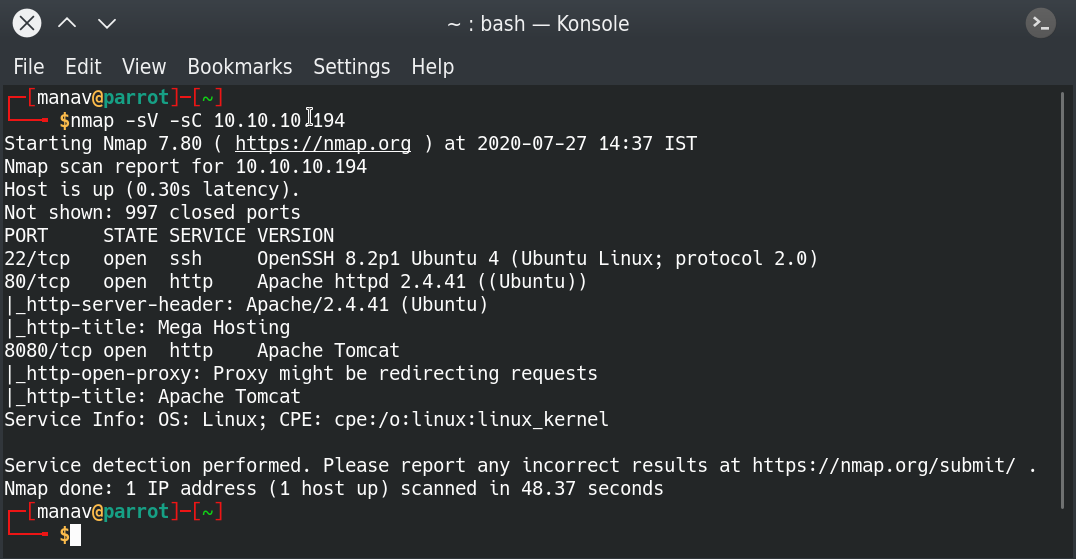
Task: Click the Konsole terminal icon in title bar
Action: pos(1041,23)
